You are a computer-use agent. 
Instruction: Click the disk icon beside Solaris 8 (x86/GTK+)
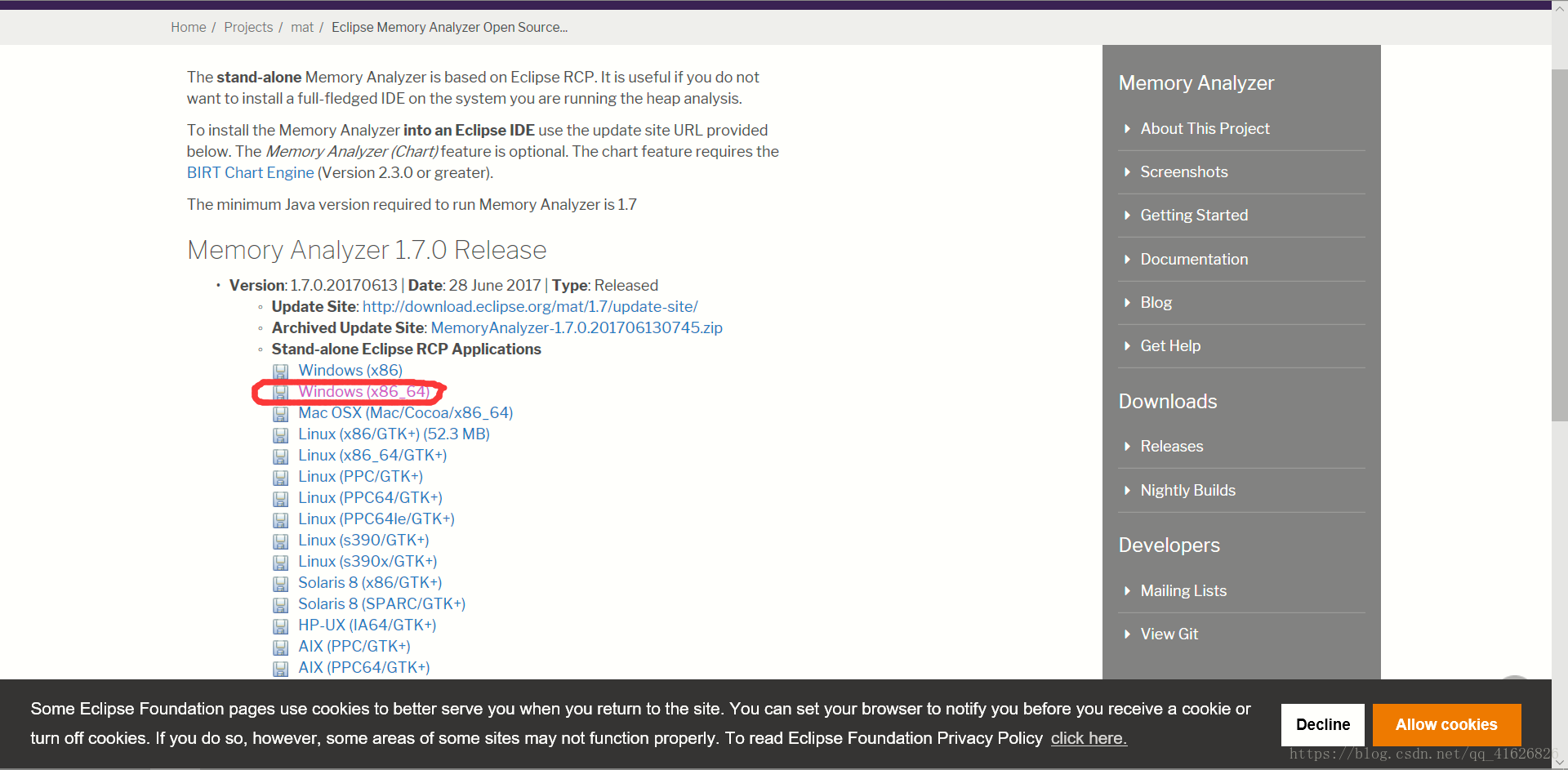click(x=280, y=584)
